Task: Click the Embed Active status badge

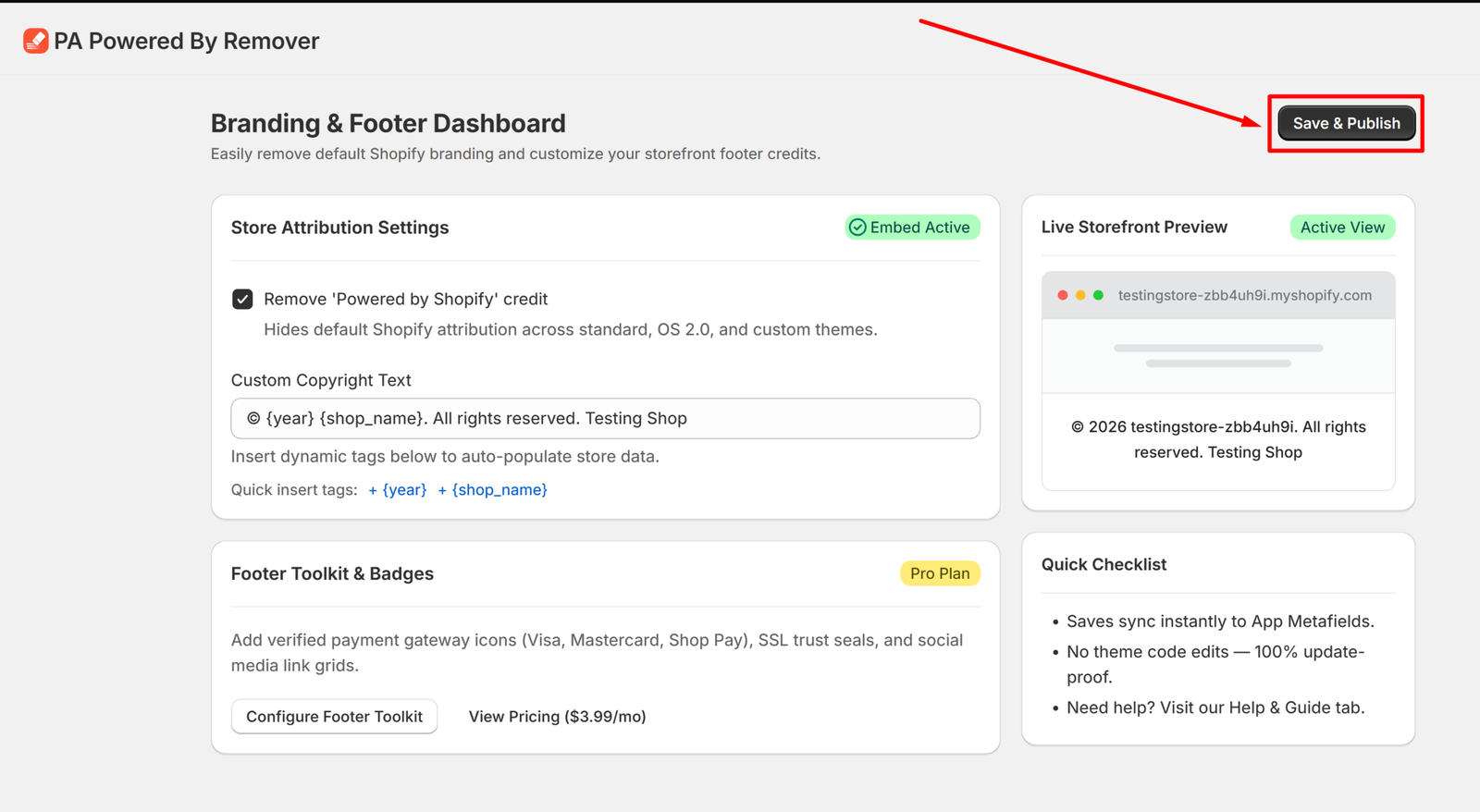Action: (x=912, y=228)
